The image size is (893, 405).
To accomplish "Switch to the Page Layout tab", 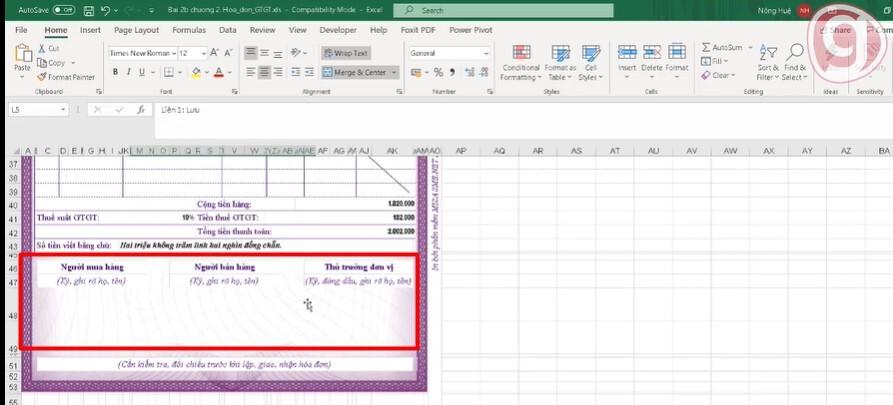I will click(x=137, y=30).
